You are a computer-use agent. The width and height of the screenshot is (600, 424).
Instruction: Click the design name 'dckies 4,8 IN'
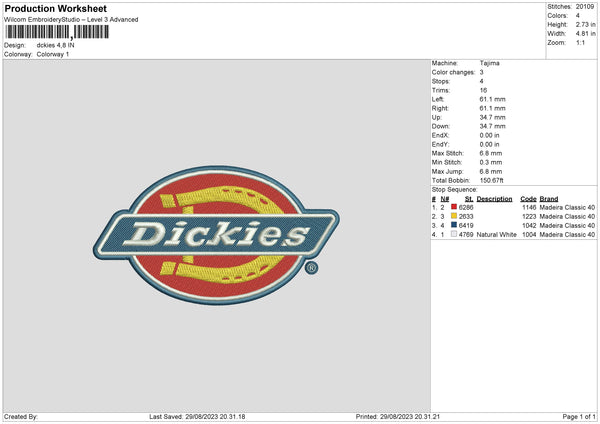(x=55, y=45)
